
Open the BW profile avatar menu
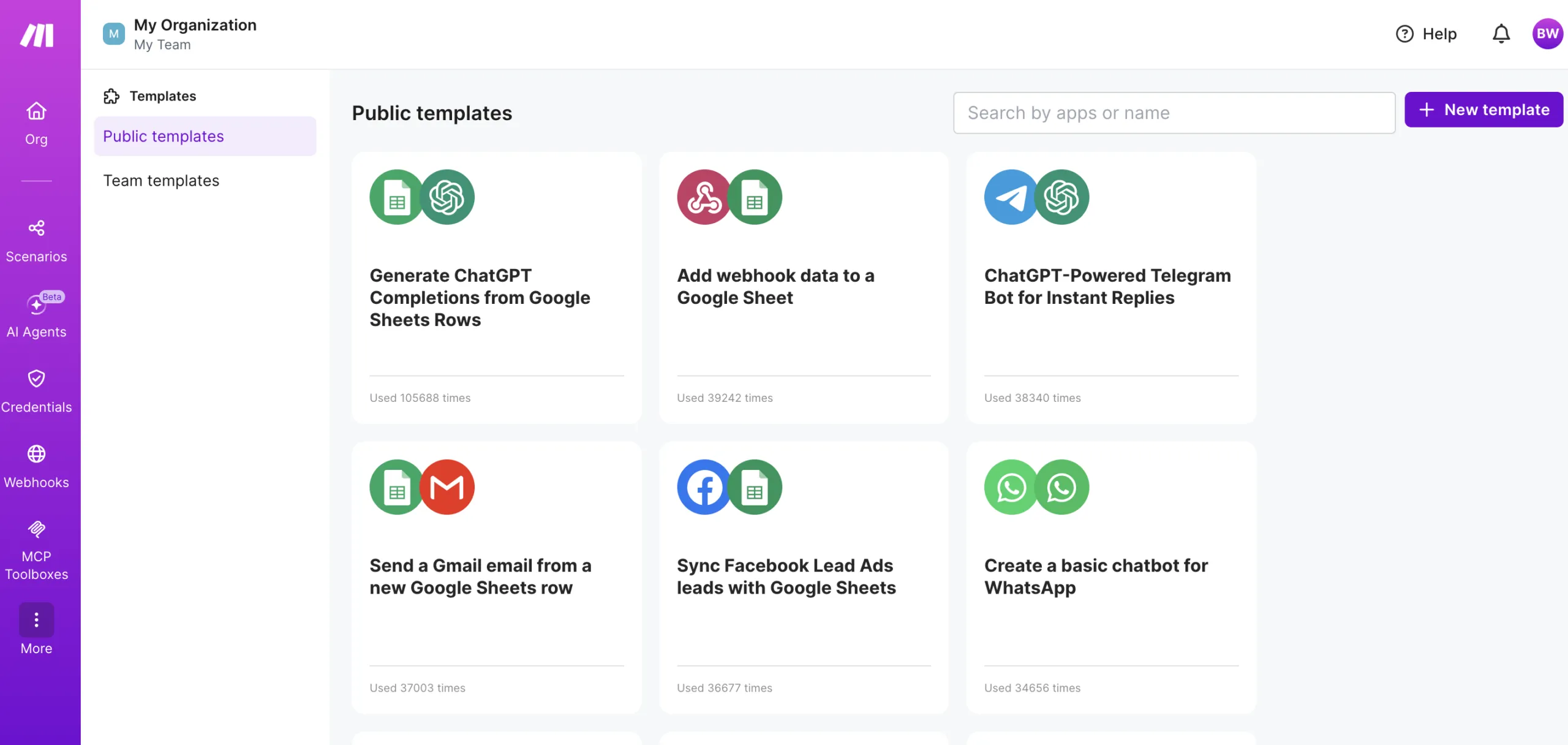[x=1548, y=34]
